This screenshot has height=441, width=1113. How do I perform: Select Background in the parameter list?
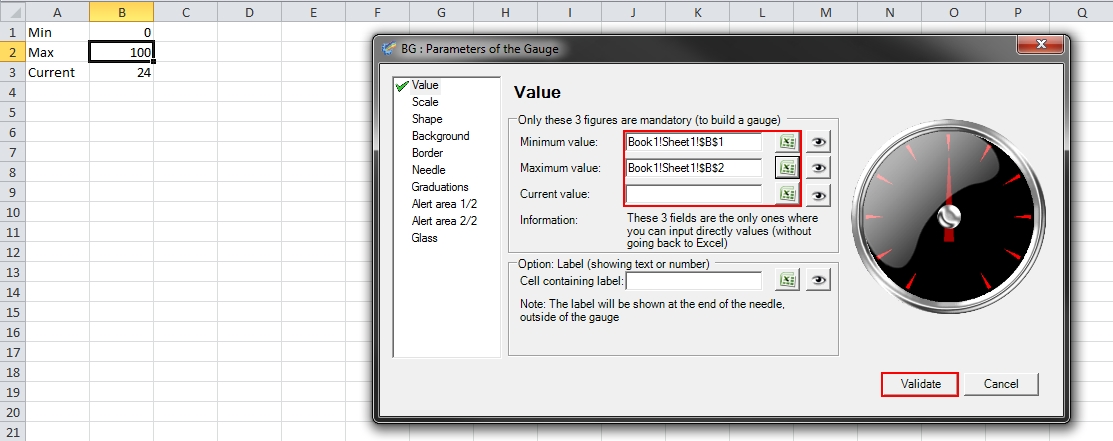[x=440, y=136]
